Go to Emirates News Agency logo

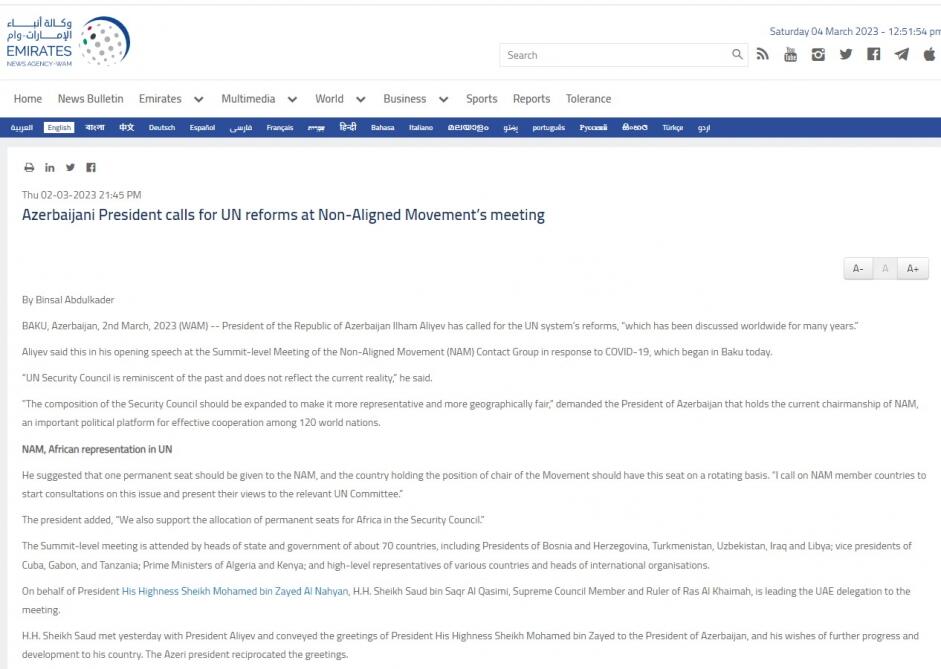(67, 42)
